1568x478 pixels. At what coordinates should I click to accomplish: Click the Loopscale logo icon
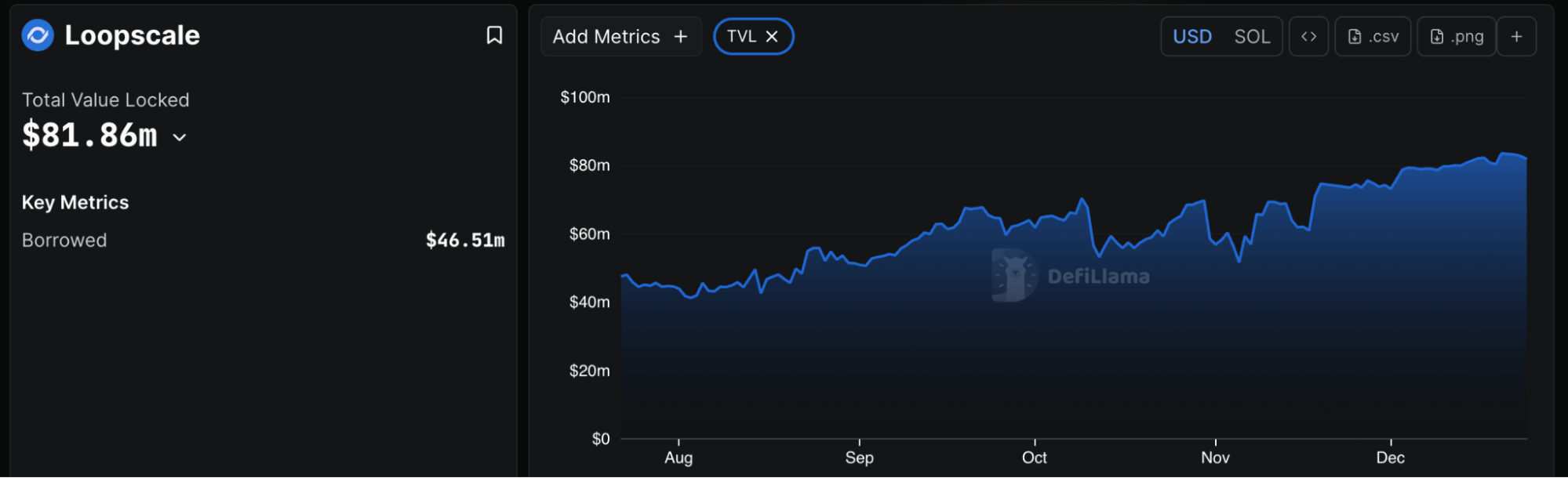tap(38, 35)
